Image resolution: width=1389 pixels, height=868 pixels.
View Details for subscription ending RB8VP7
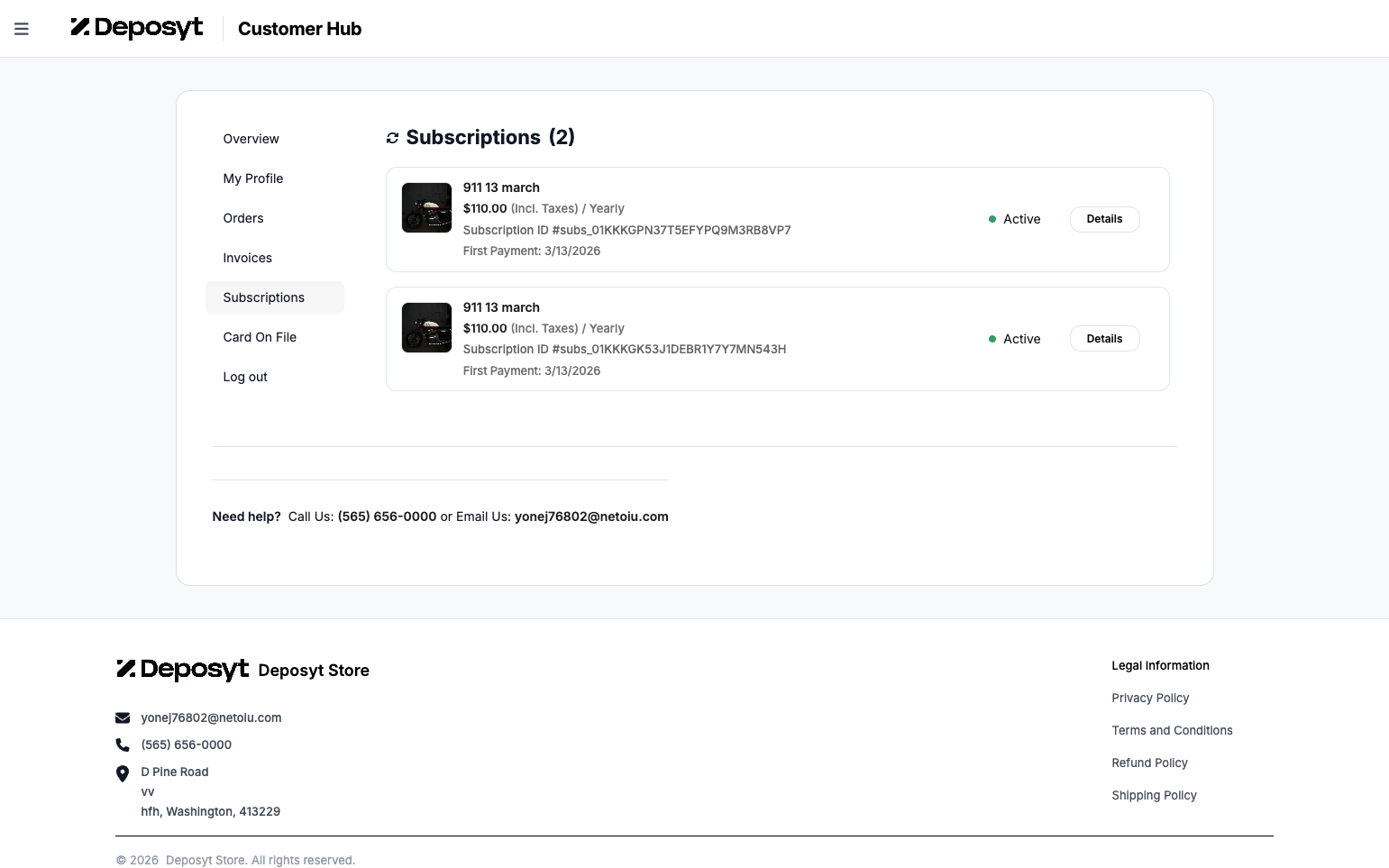[1104, 219]
